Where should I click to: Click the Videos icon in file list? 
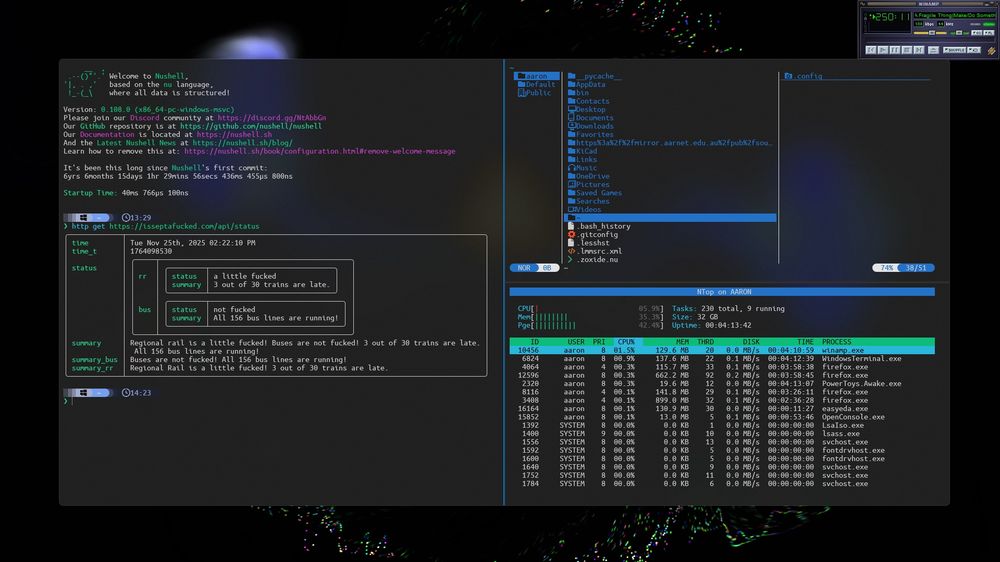(x=571, y=209)
